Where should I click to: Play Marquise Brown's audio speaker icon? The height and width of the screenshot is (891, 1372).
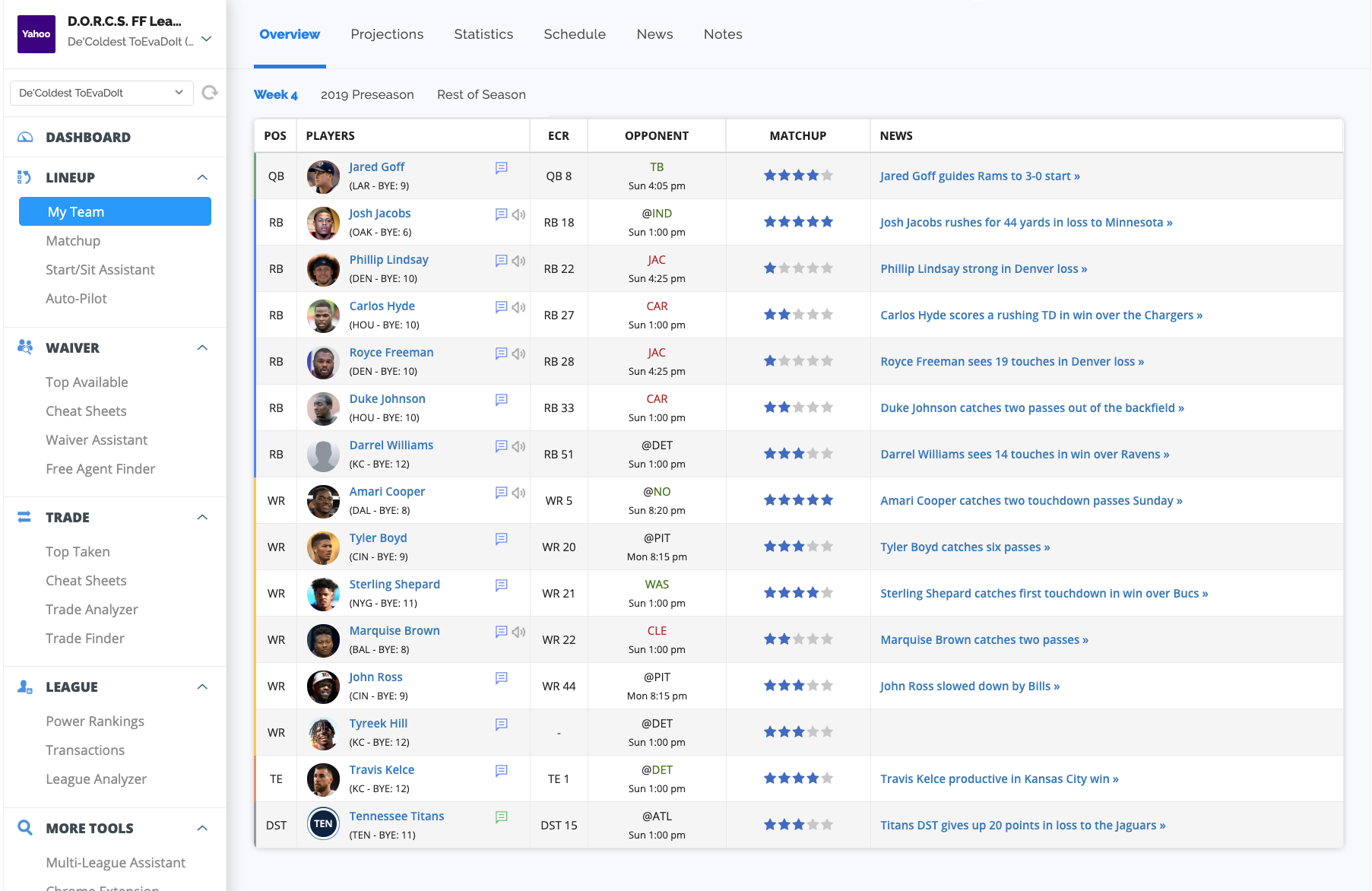(519, 632)
